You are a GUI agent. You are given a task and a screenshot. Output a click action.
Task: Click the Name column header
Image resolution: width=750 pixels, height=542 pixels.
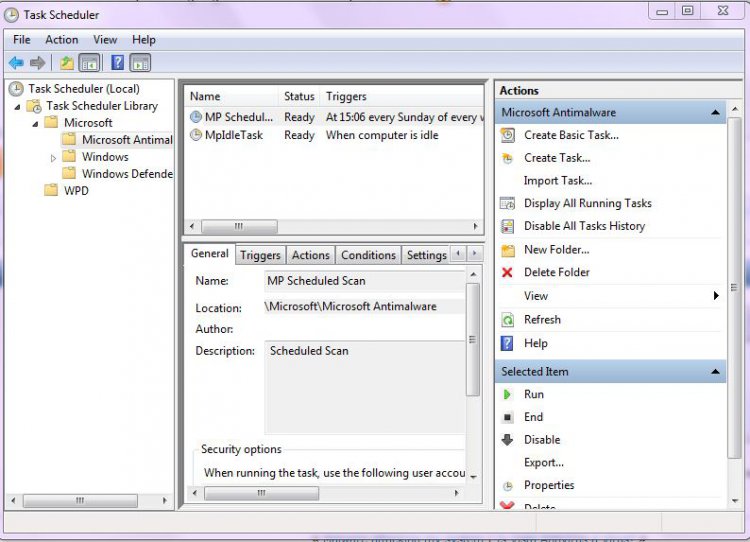point(231,97)
